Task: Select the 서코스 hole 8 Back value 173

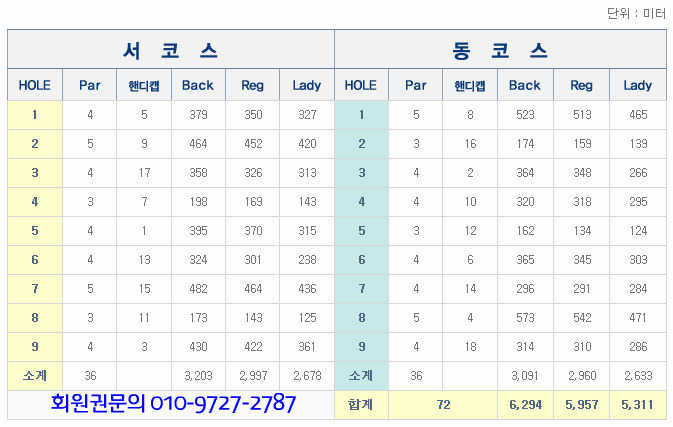Action: (198, 318)
